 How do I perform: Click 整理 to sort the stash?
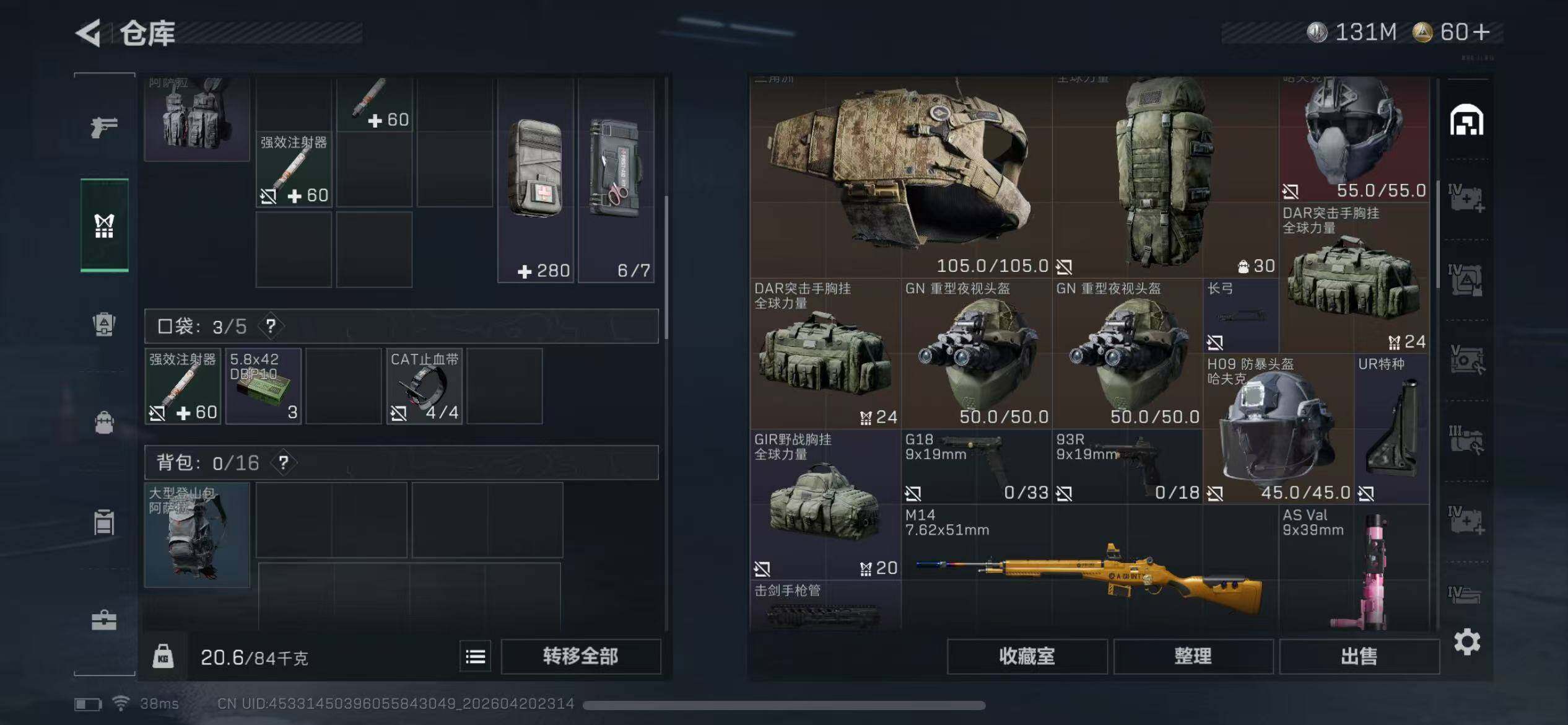(x=1193, y=656)
